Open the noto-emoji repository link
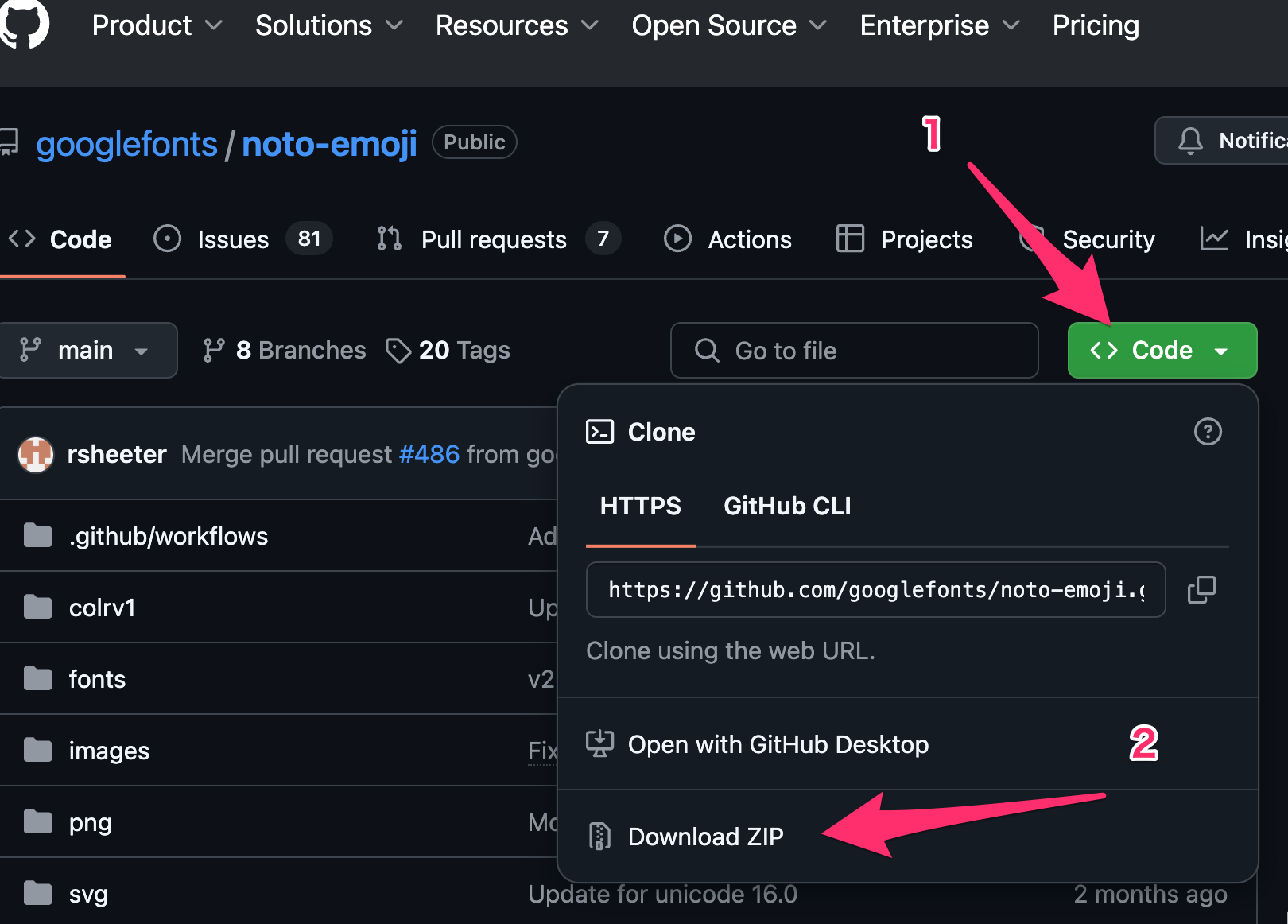Viewport: 1288px width, 924px height. [329, 144]
